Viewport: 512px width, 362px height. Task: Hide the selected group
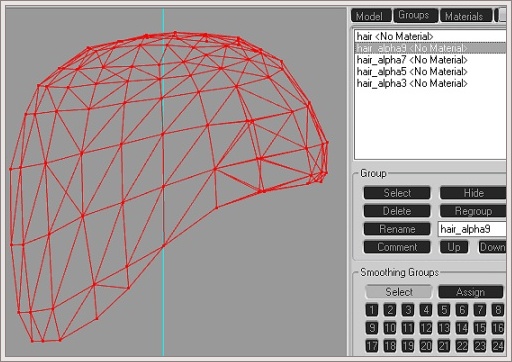473,193
